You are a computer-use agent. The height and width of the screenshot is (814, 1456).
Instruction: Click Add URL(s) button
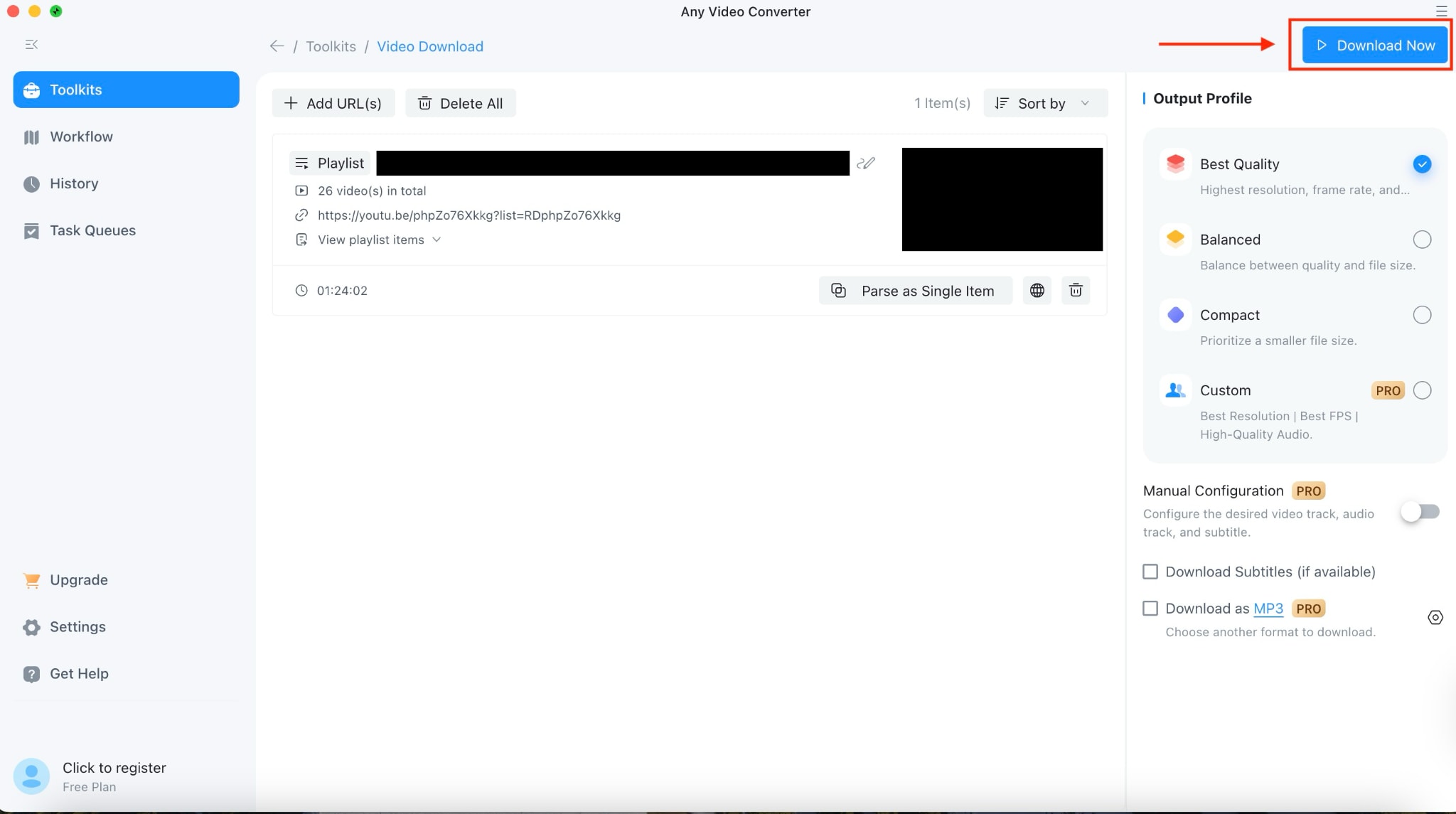tap(333, 103)
